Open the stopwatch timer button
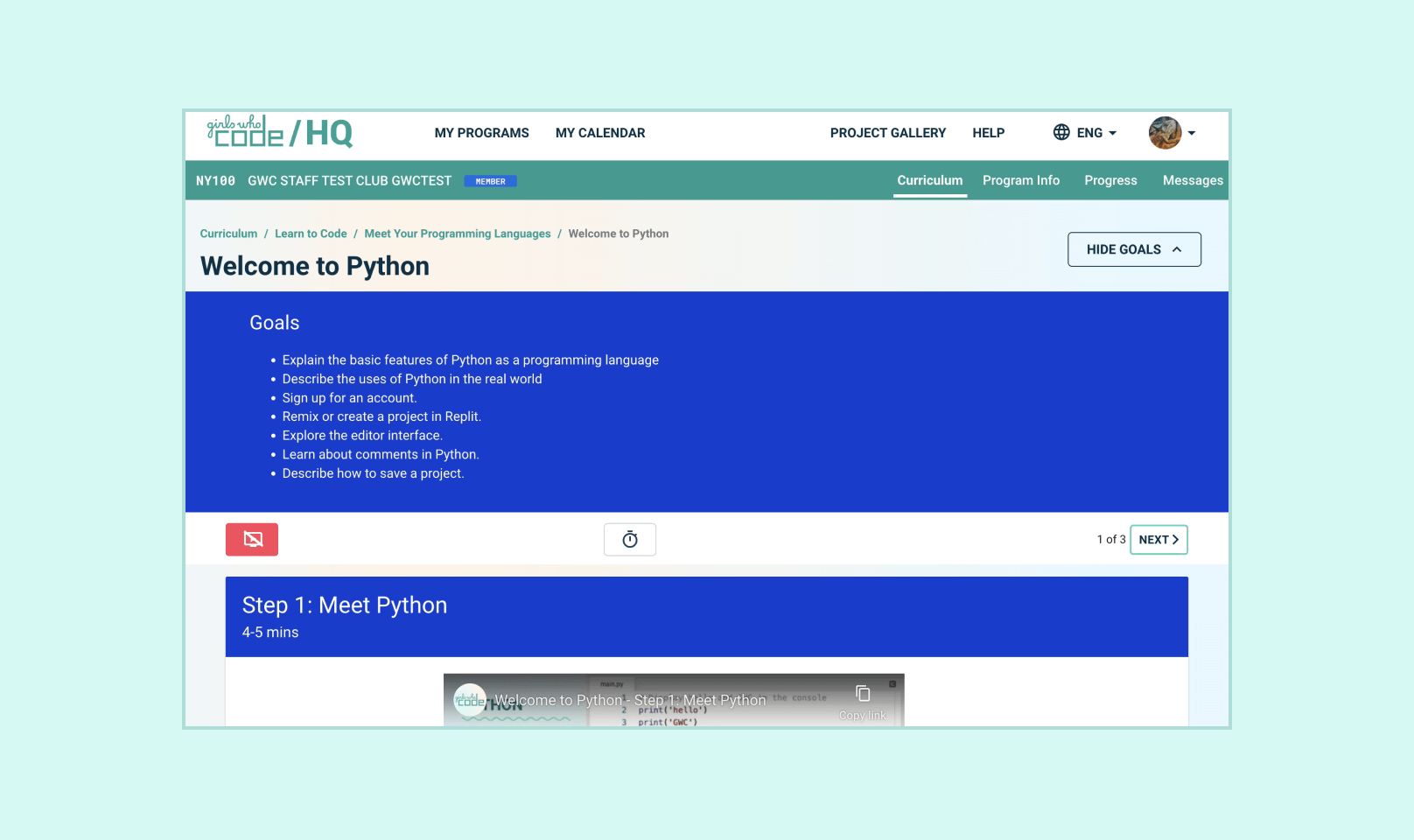The width and height of the screenshot is (1414, 840). coord(630,539)
